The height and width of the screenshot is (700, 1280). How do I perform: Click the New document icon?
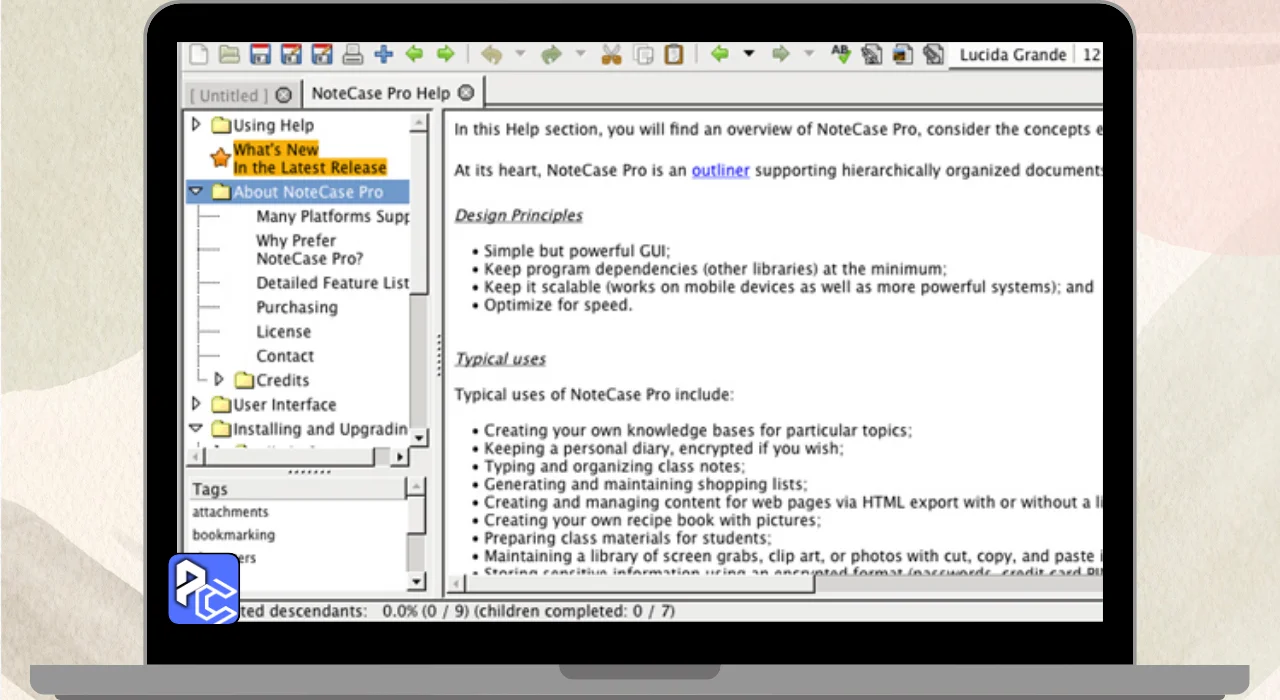(199, 55)
